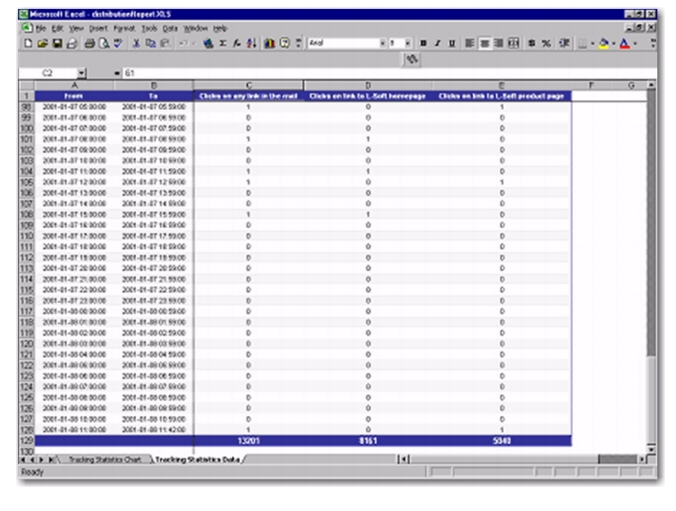Select column D header
This screenshot has width=676, height=511.
tap(368, 85)
